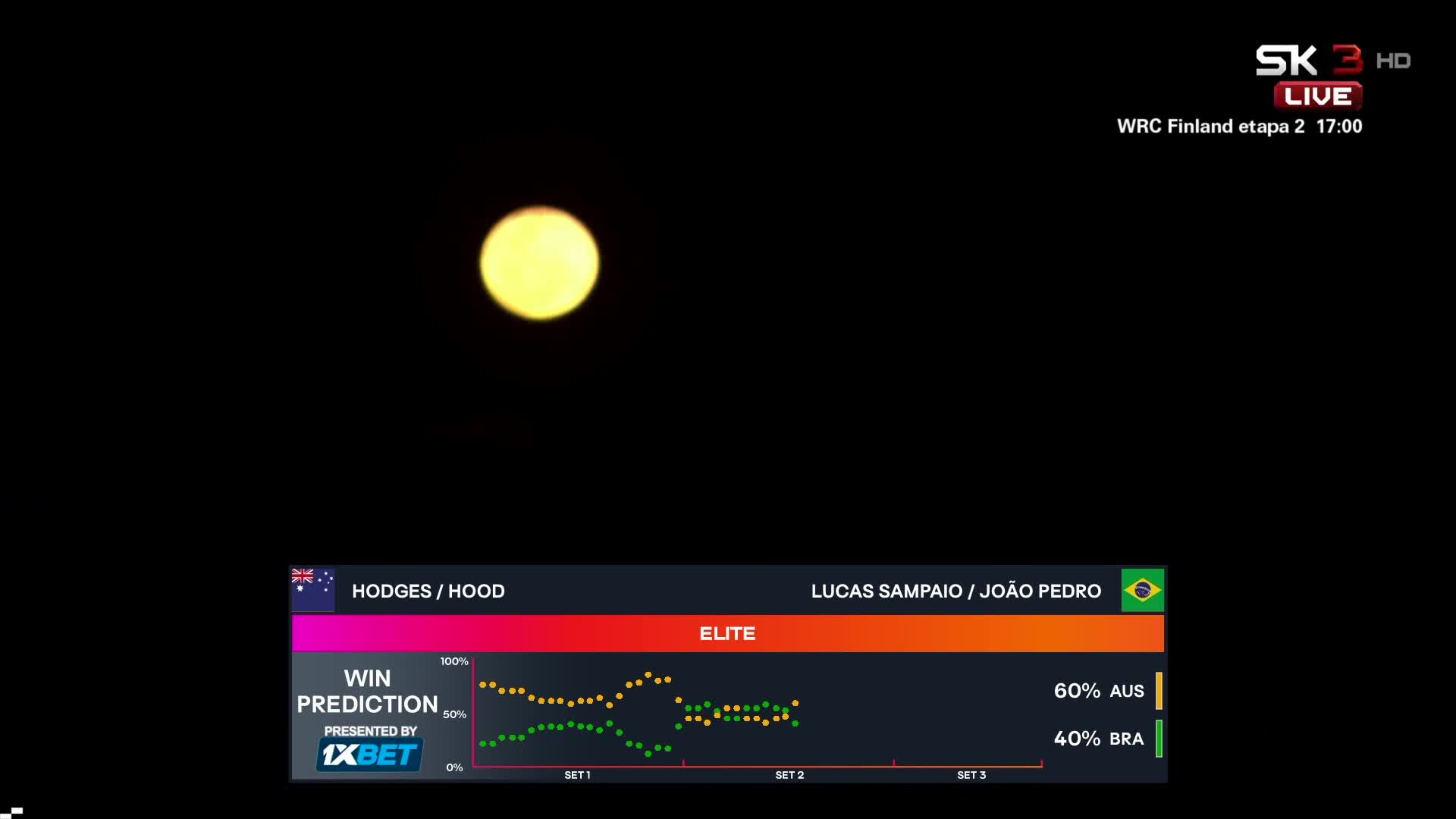The height and width of the screenshot is (819, 1456).
Task: Click the SET 3 axis label
Action: coord(971,775)
